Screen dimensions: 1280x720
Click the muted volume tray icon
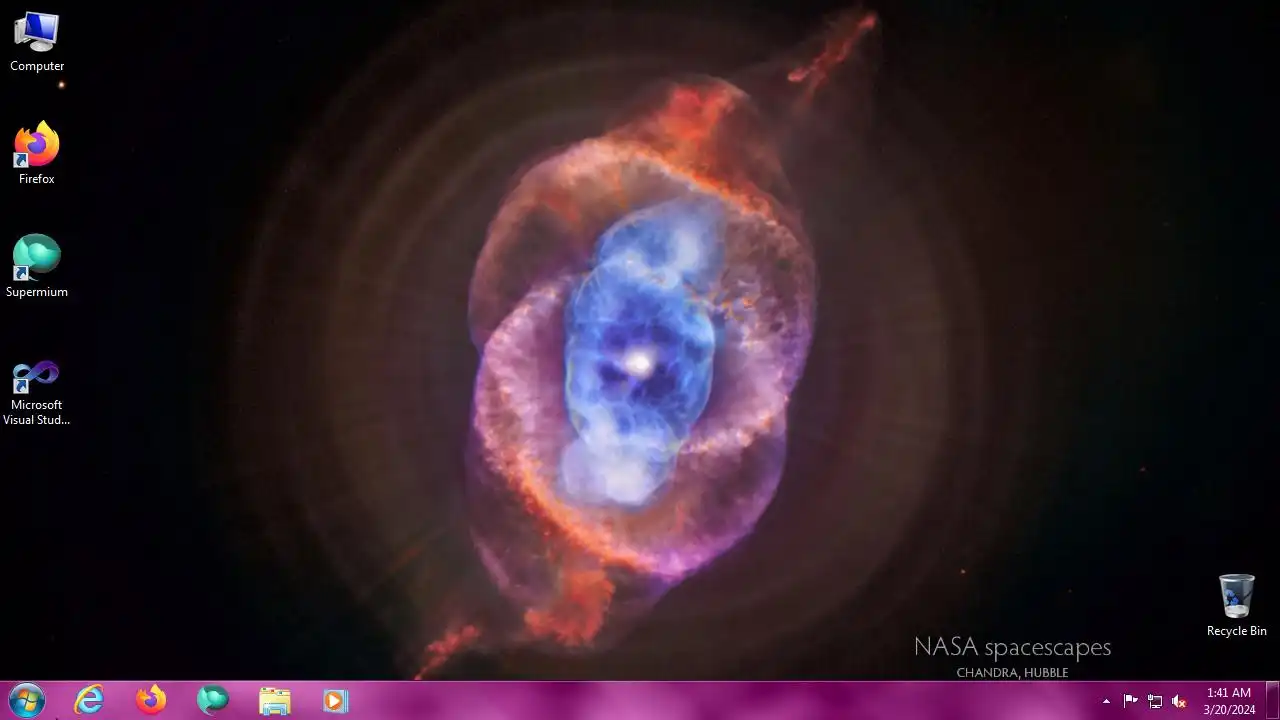tap(1179, 701)
